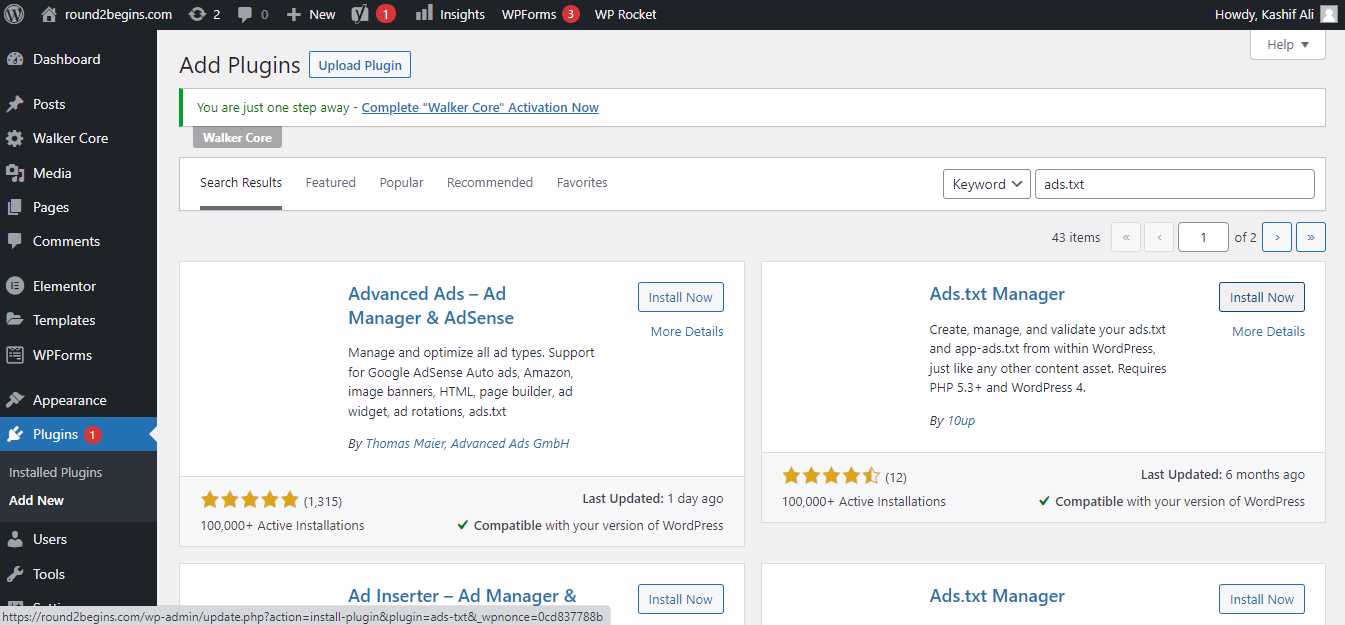Image resolution: width=1345 pixels, height=625 pixels.
Task: Switch to the Popular tab
Action: coord(401,183)
